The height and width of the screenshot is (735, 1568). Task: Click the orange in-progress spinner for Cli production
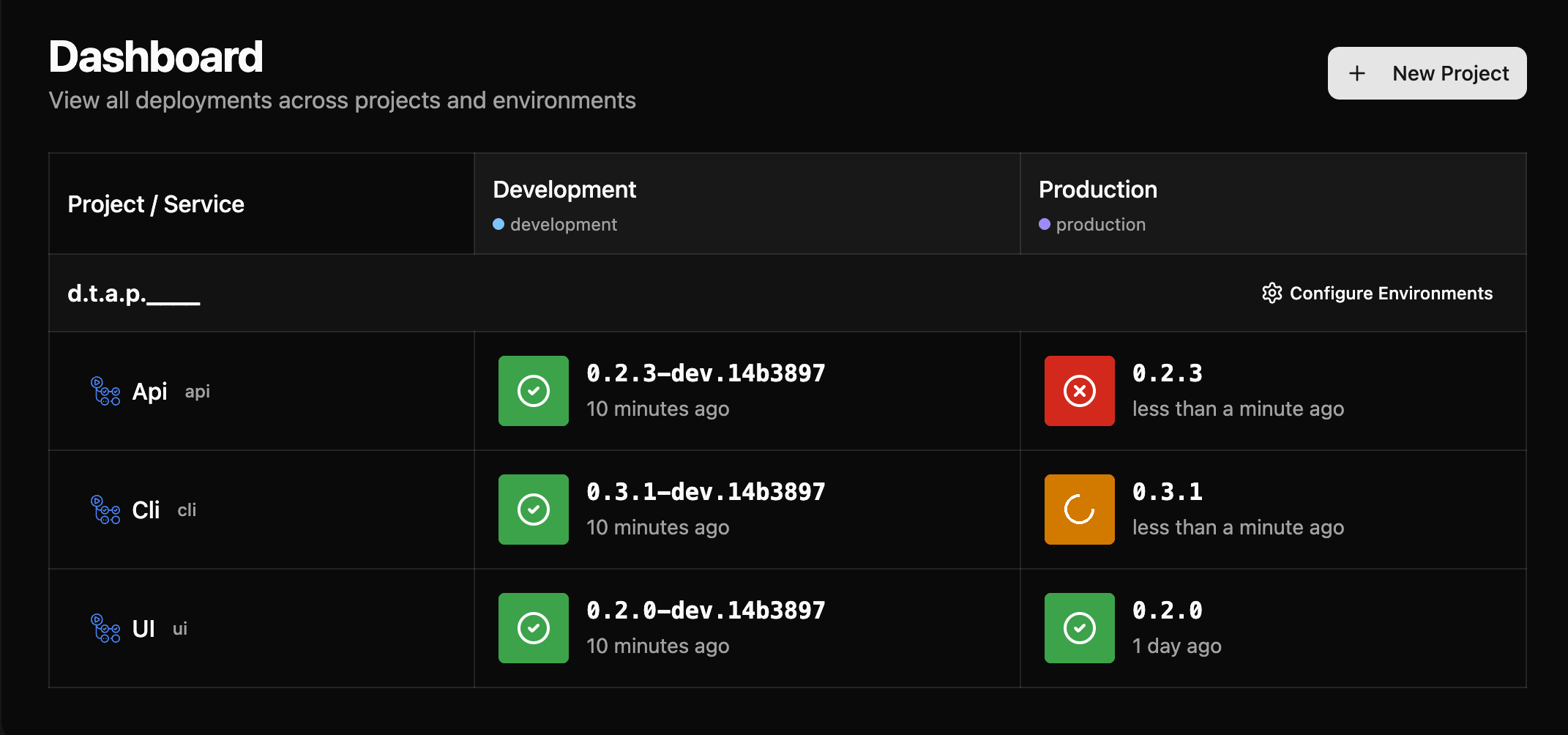coord(1079,510)
